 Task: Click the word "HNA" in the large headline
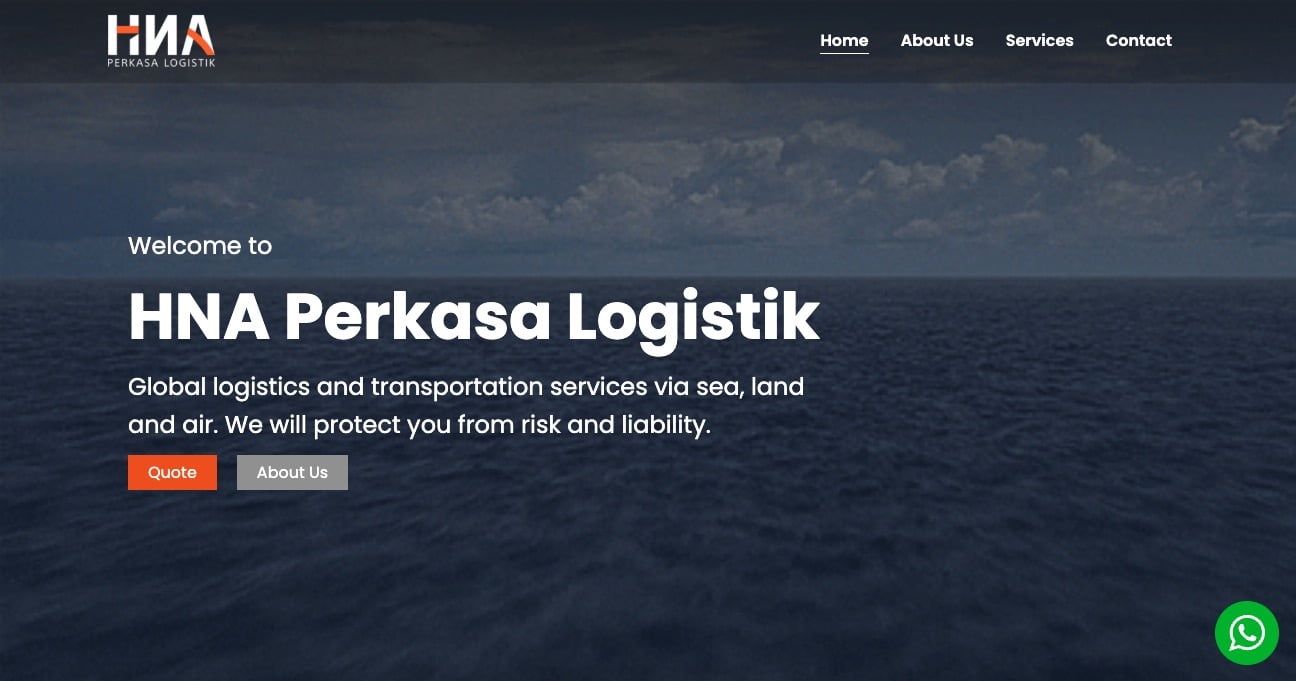[199, 318]
